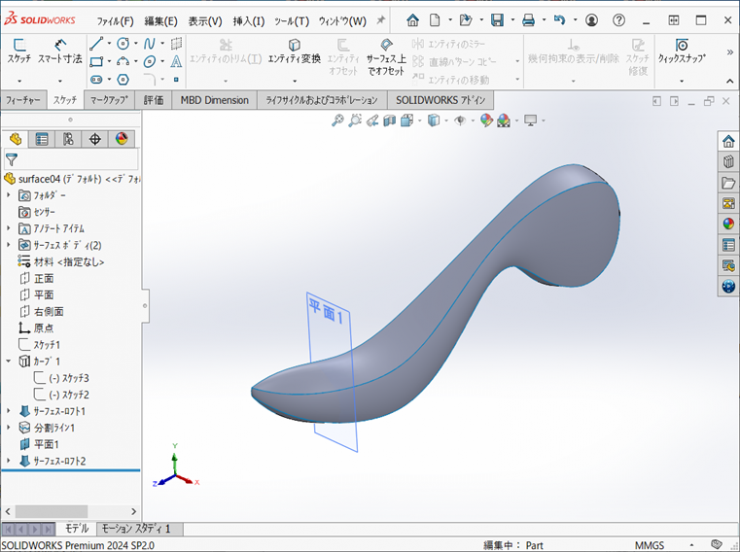Open the DisplayManager color ball tab
This screenshot has height=552, width=740.
(121, 139)
